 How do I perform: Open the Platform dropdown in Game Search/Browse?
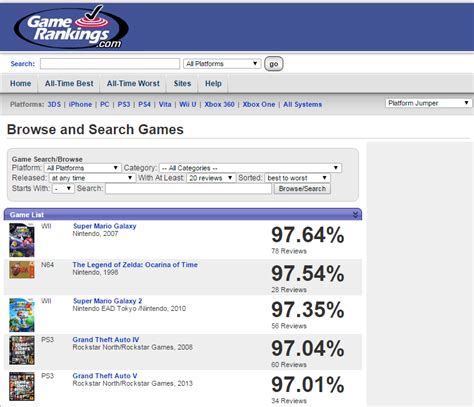(x=82, y=168)
